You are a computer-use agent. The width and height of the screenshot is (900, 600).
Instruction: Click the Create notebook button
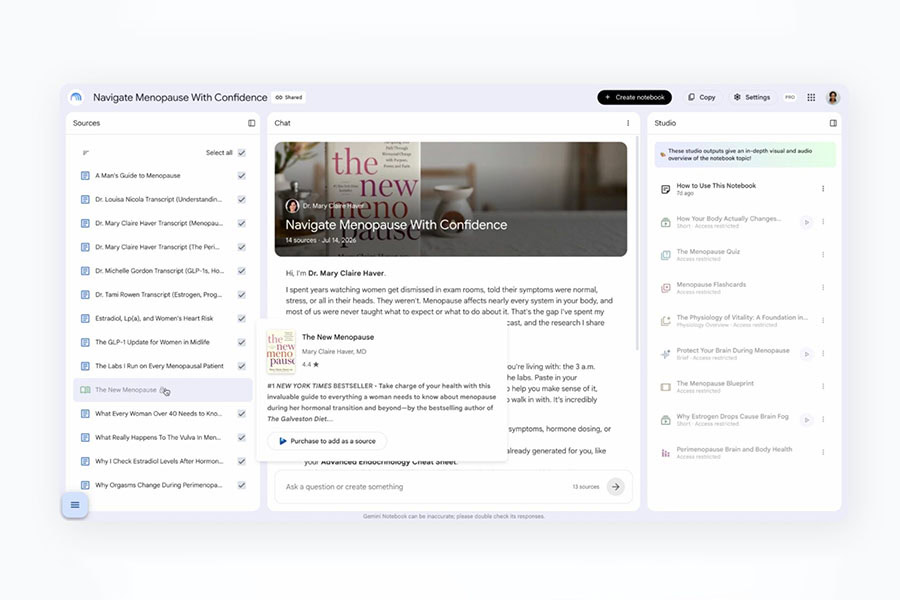point(634,98)
